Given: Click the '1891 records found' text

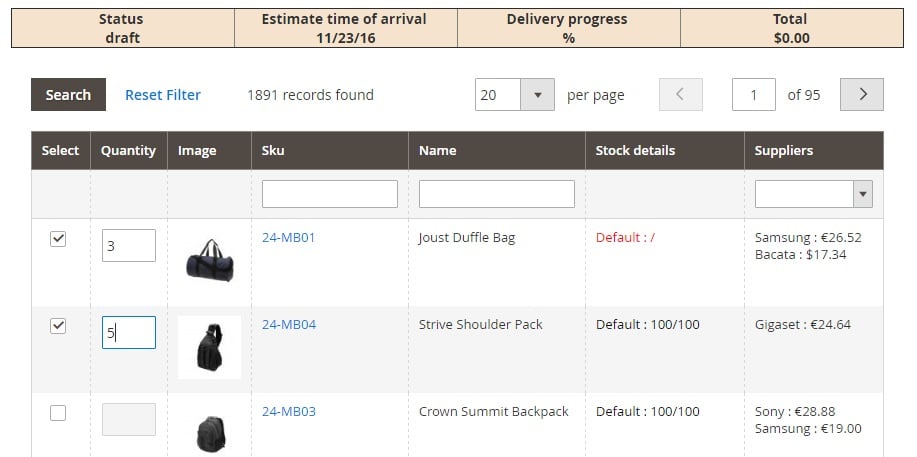Looking at the screenshot, I should (x=311, y=95).
